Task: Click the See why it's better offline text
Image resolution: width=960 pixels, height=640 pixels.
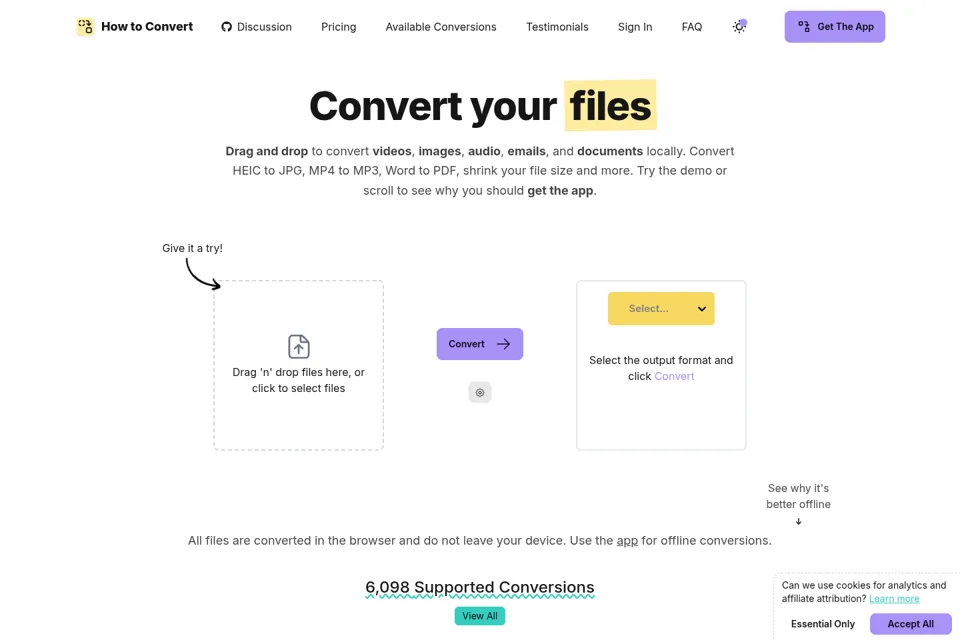Action: 798,496
